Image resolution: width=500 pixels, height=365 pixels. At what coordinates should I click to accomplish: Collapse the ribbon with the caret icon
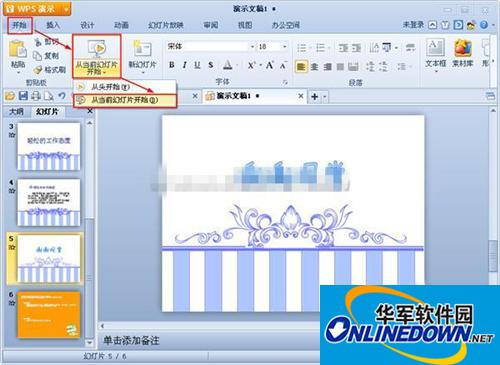[432, 25]
